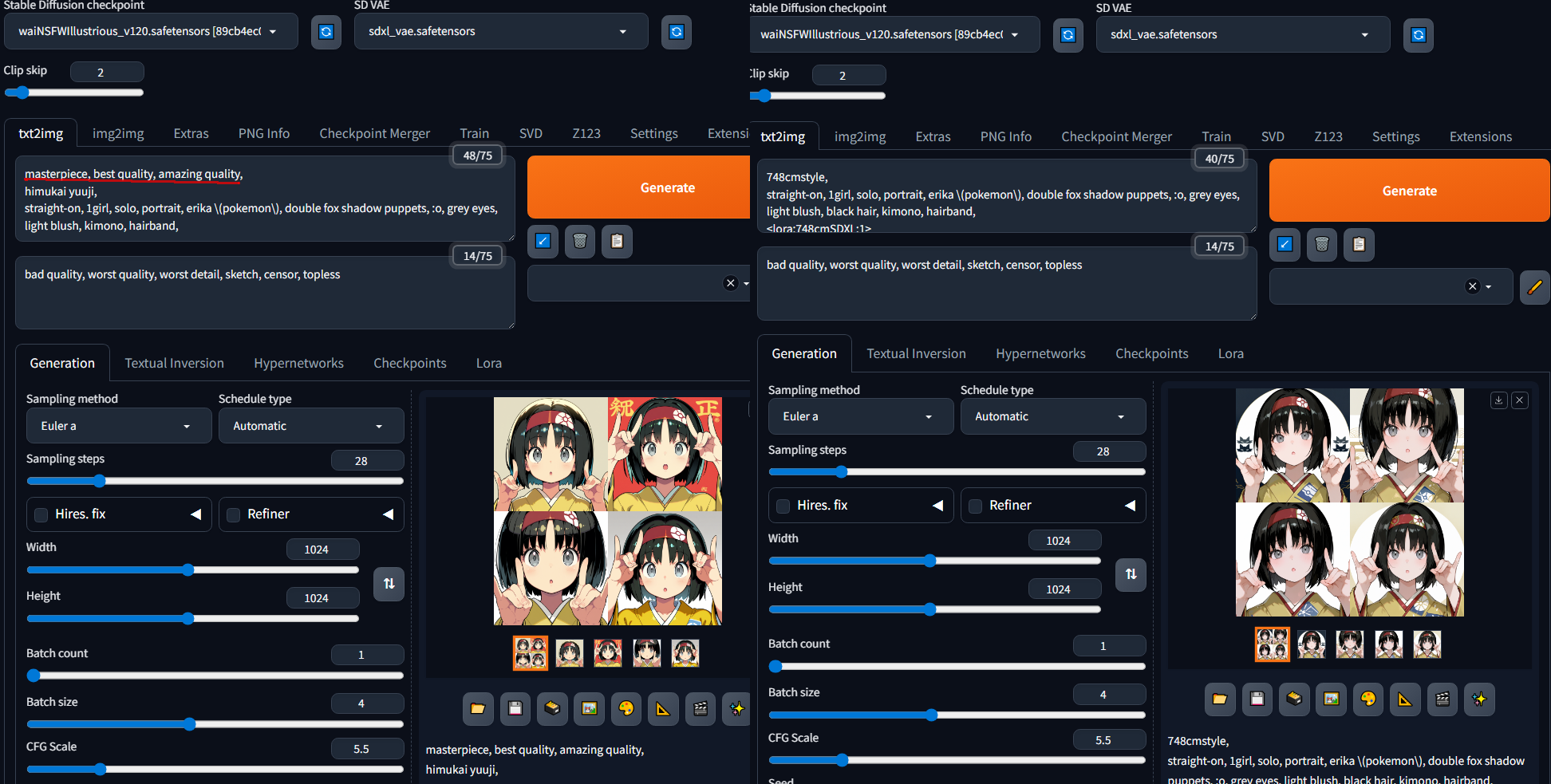
Task: Save zip archive icon in left window
Action: 552,708
